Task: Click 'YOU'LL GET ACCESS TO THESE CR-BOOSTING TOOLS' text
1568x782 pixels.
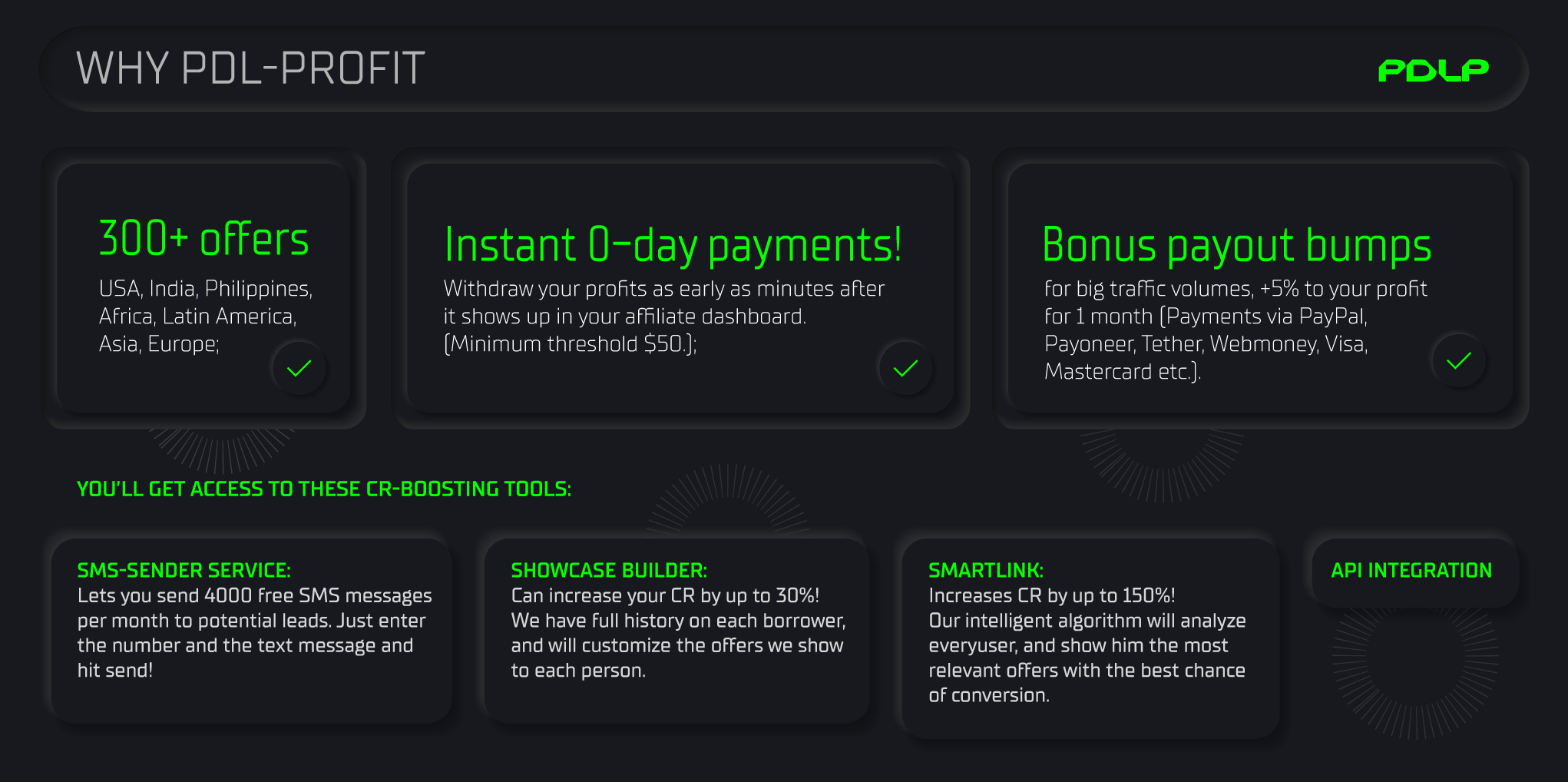Action: tap(324, 489)
